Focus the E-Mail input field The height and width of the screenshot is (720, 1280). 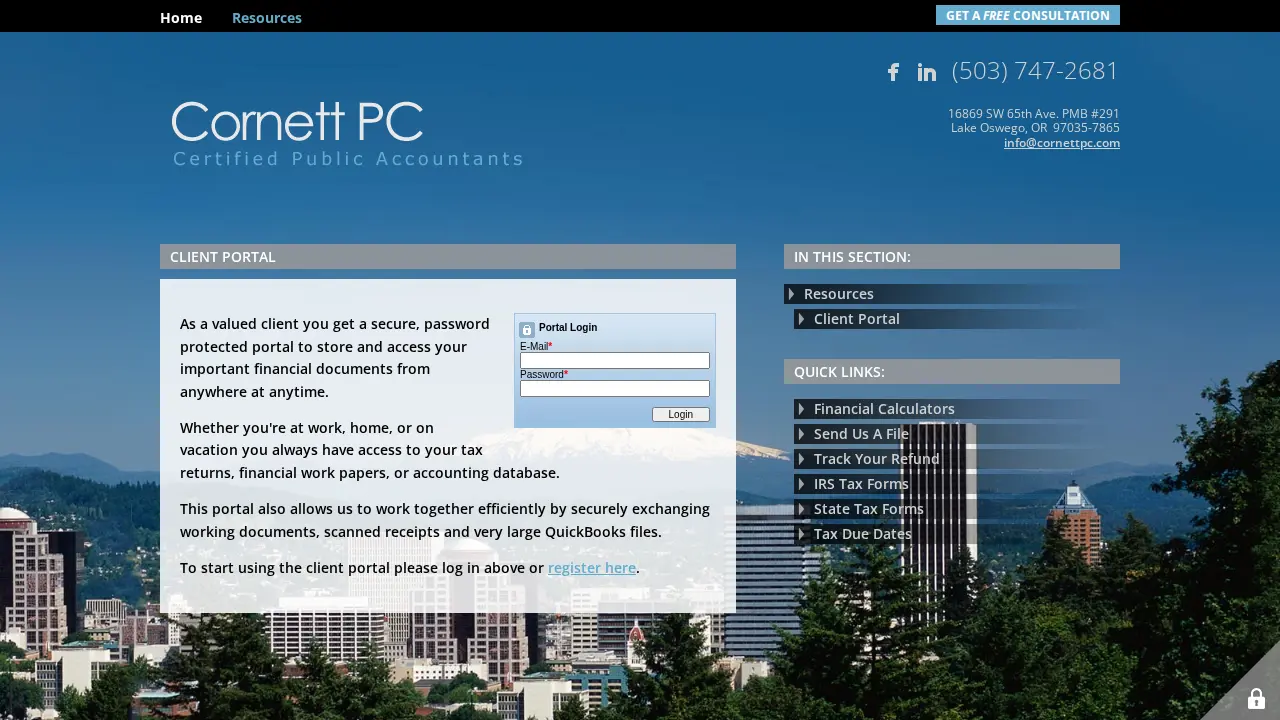point(615,360)
